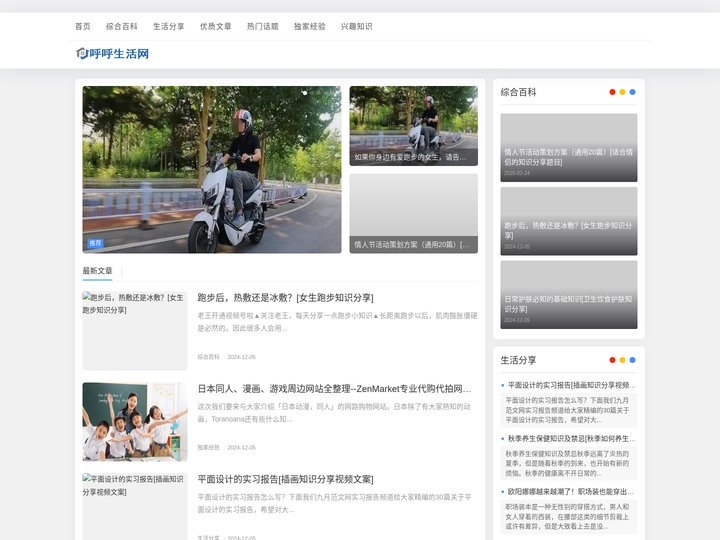The width and height of the screenshot is (720, 540).
Task: Open the 情人节活动策划方案 featured card under banner
Action: coord(413,214)
